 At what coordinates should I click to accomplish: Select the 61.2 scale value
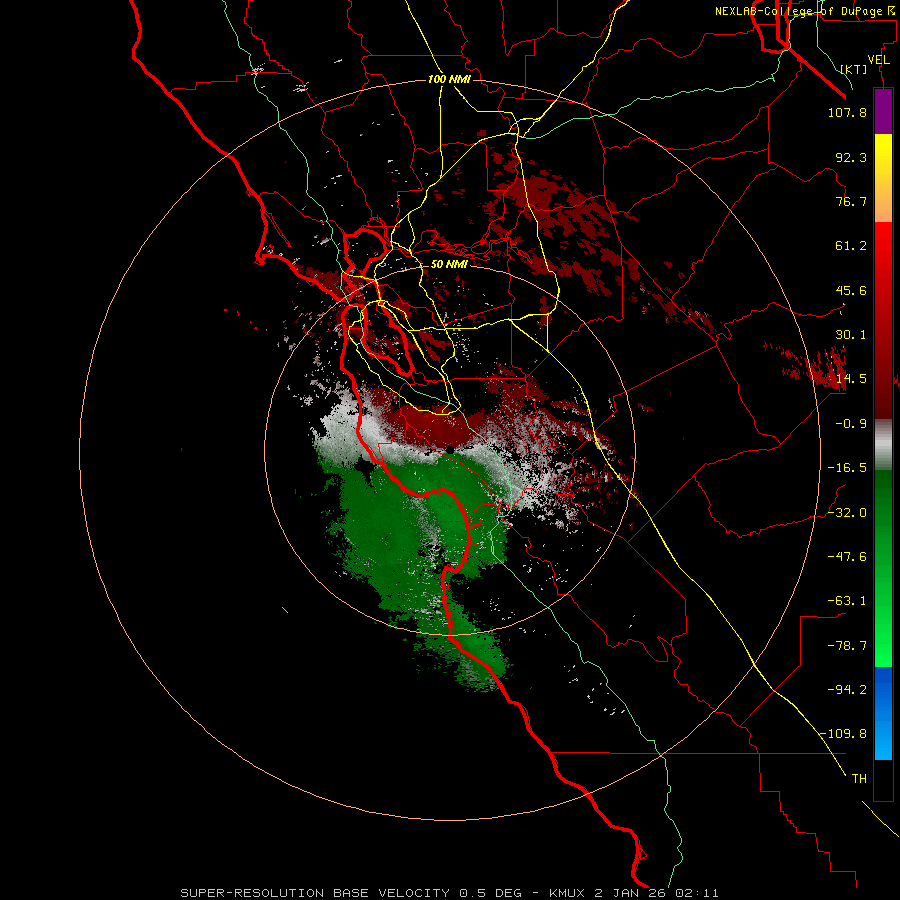pyautogui.click(x=851, y=246)
